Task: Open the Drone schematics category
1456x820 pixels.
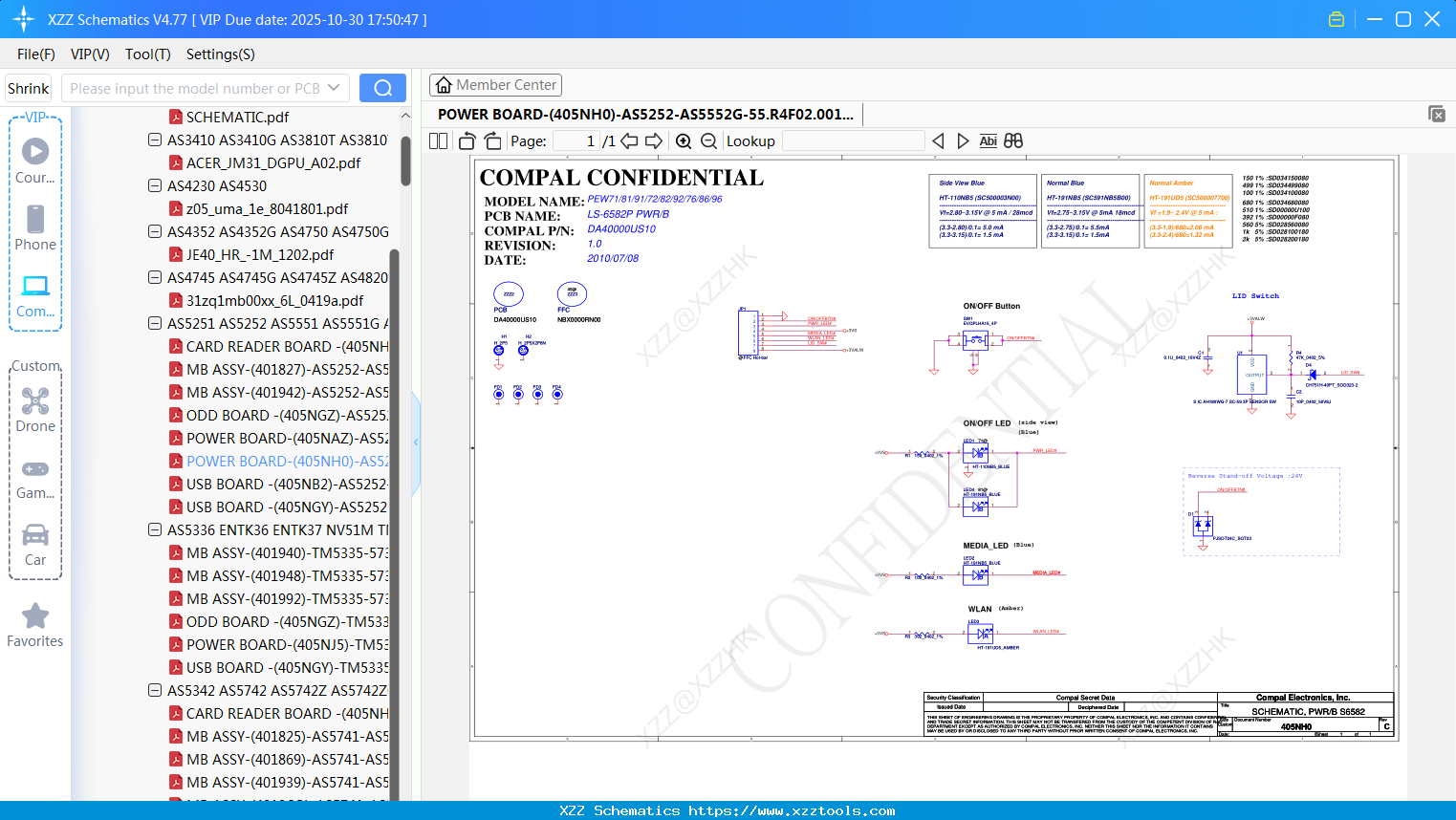Action: pos(35,410)
